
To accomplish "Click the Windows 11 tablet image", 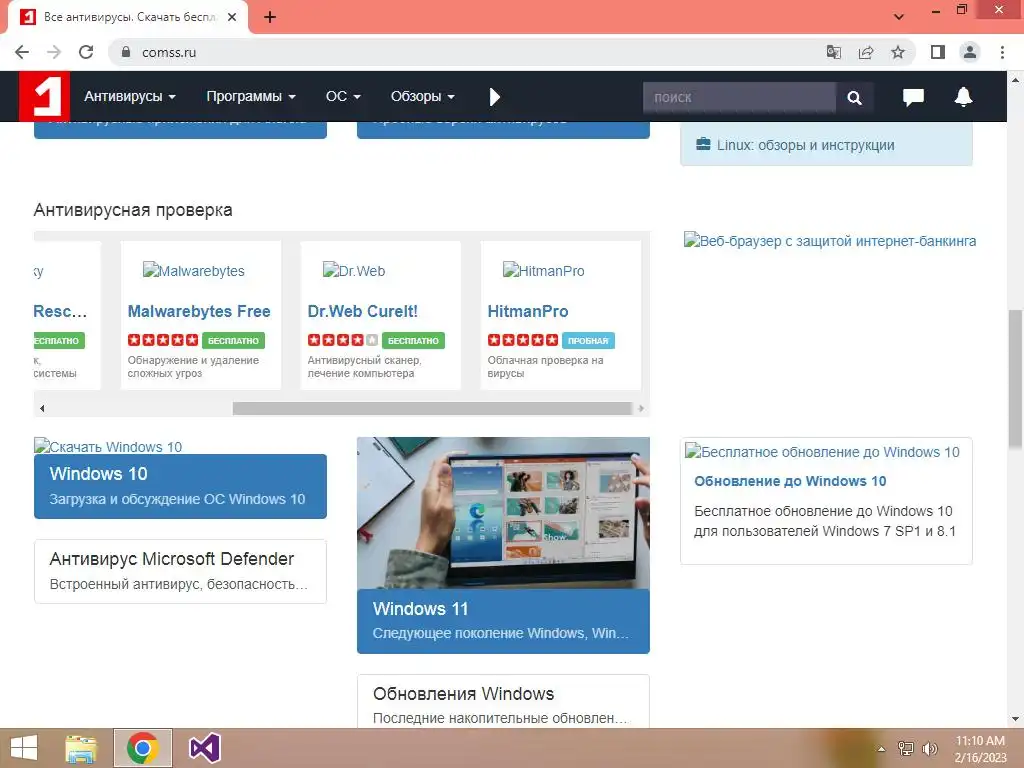I will point(503,513).
